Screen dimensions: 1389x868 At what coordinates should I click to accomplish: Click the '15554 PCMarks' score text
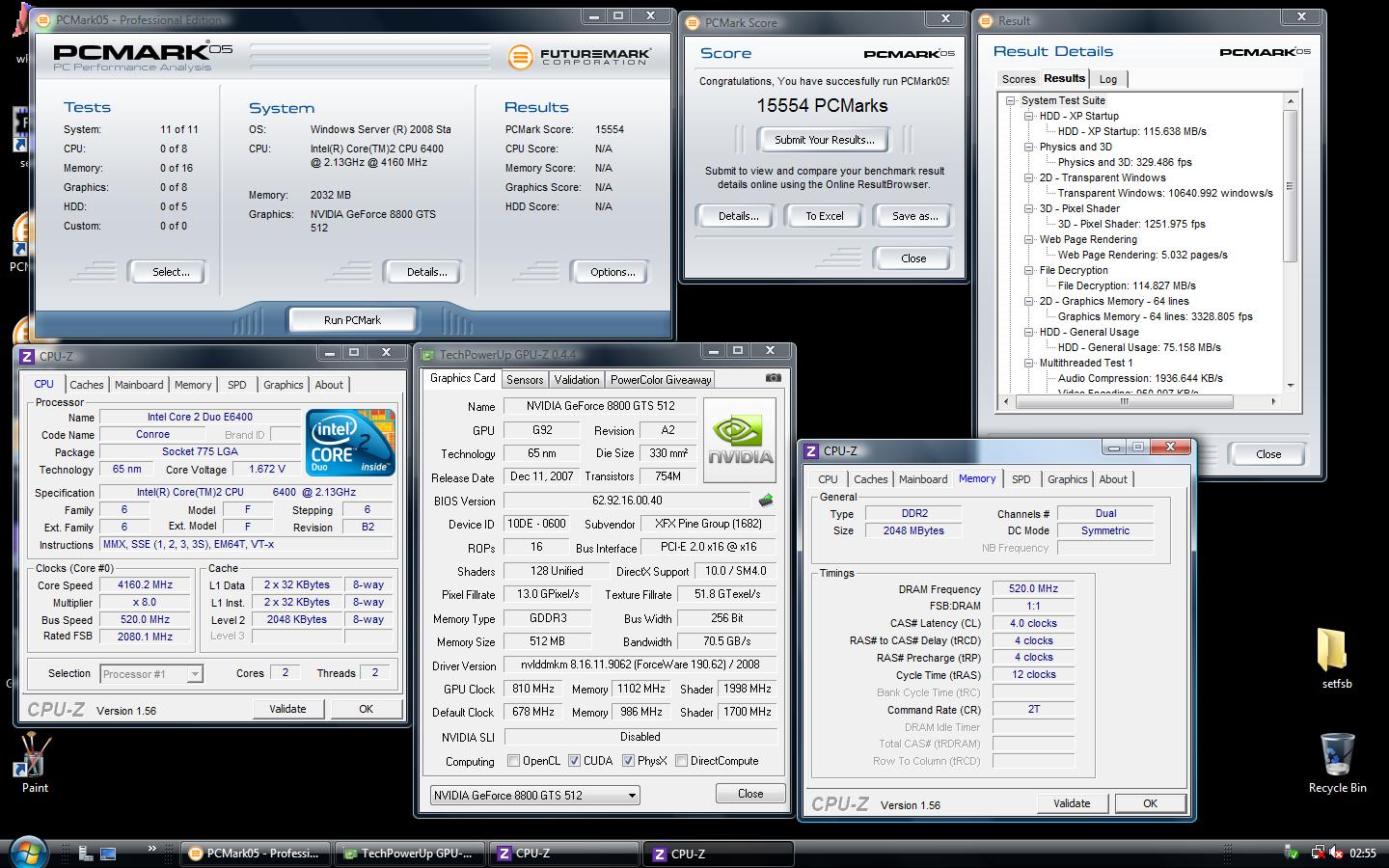point(822,106)
